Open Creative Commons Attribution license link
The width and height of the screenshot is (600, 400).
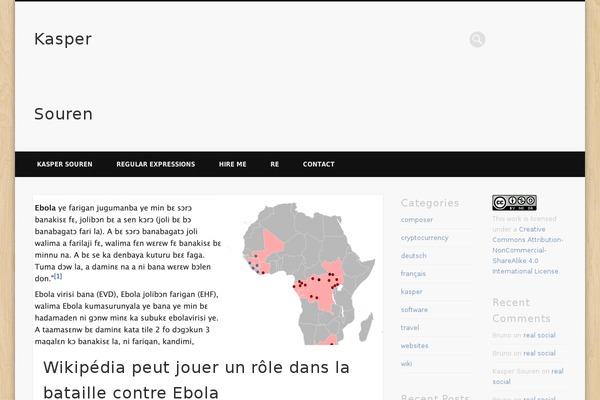click(x=528, y=250)
